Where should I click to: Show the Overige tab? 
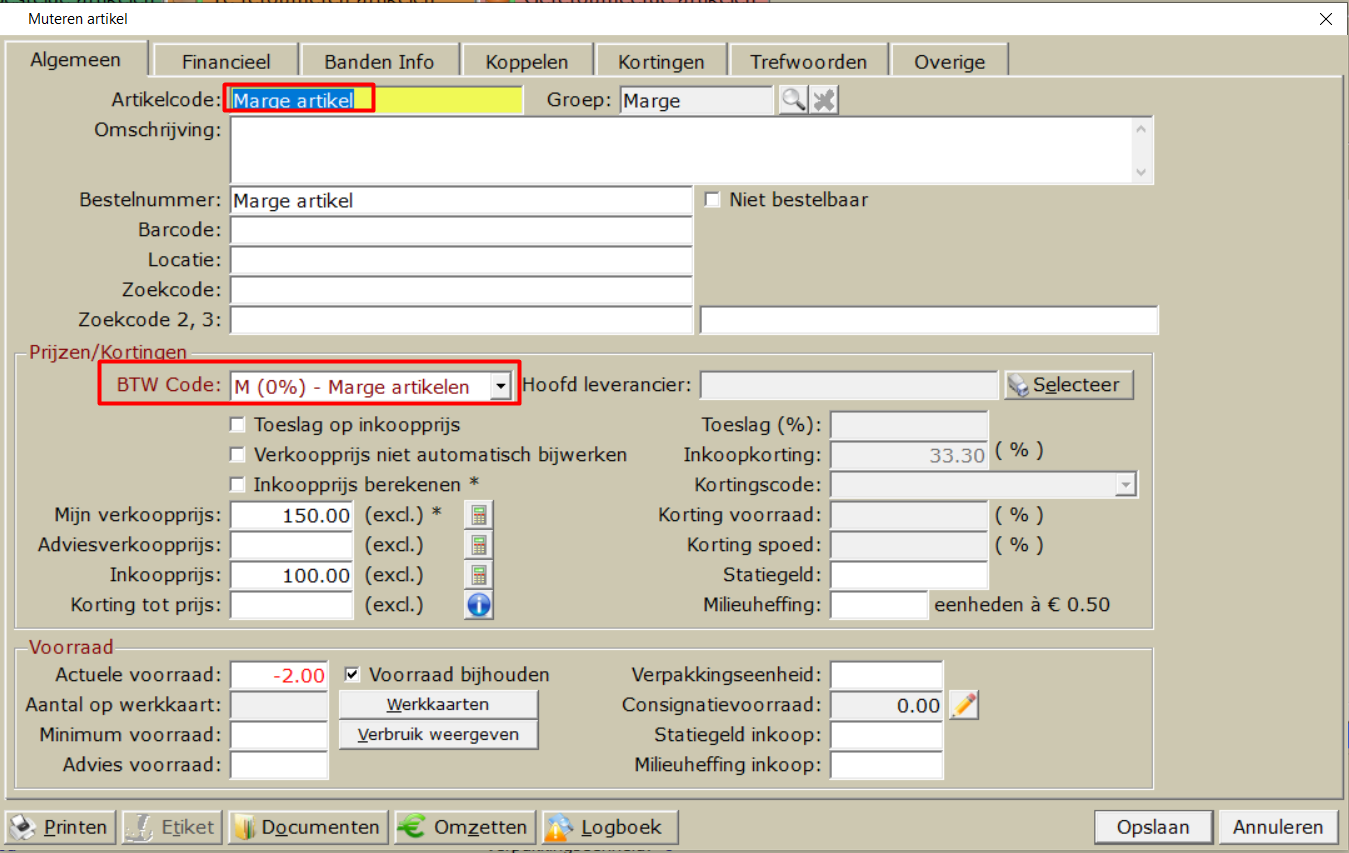[x=949, y=61]
